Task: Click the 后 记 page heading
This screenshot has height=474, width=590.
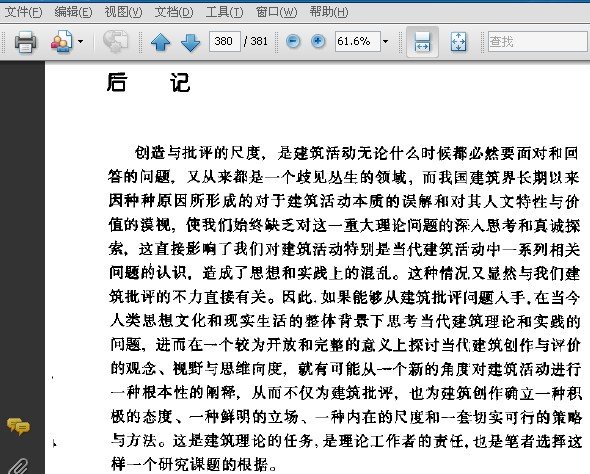Action: pyautogui.click(x=149, y=82)
